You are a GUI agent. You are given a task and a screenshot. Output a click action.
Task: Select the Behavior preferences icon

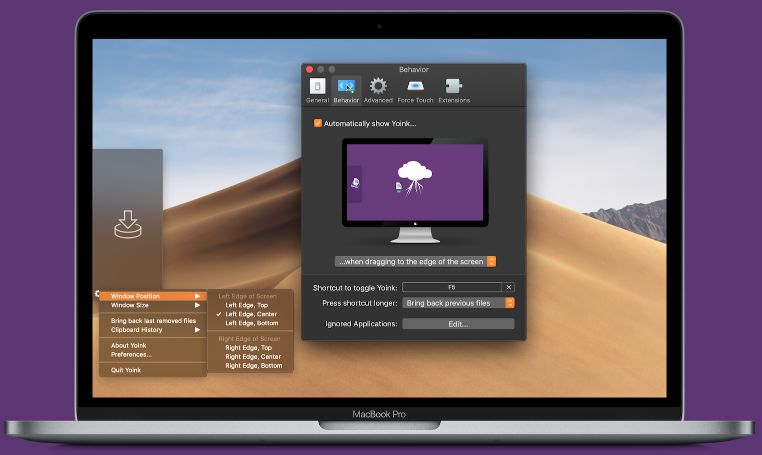click(346, 90)
